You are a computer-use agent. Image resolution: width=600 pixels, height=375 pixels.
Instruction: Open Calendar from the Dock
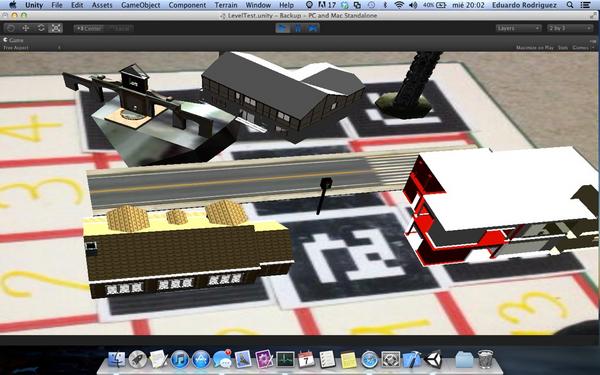(307, 360)
